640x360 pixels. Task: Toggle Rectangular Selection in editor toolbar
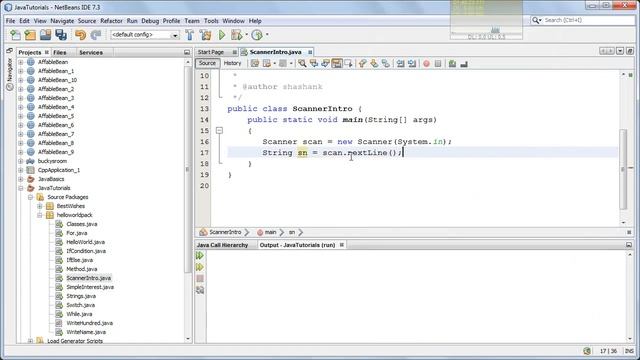click(348, 64)
